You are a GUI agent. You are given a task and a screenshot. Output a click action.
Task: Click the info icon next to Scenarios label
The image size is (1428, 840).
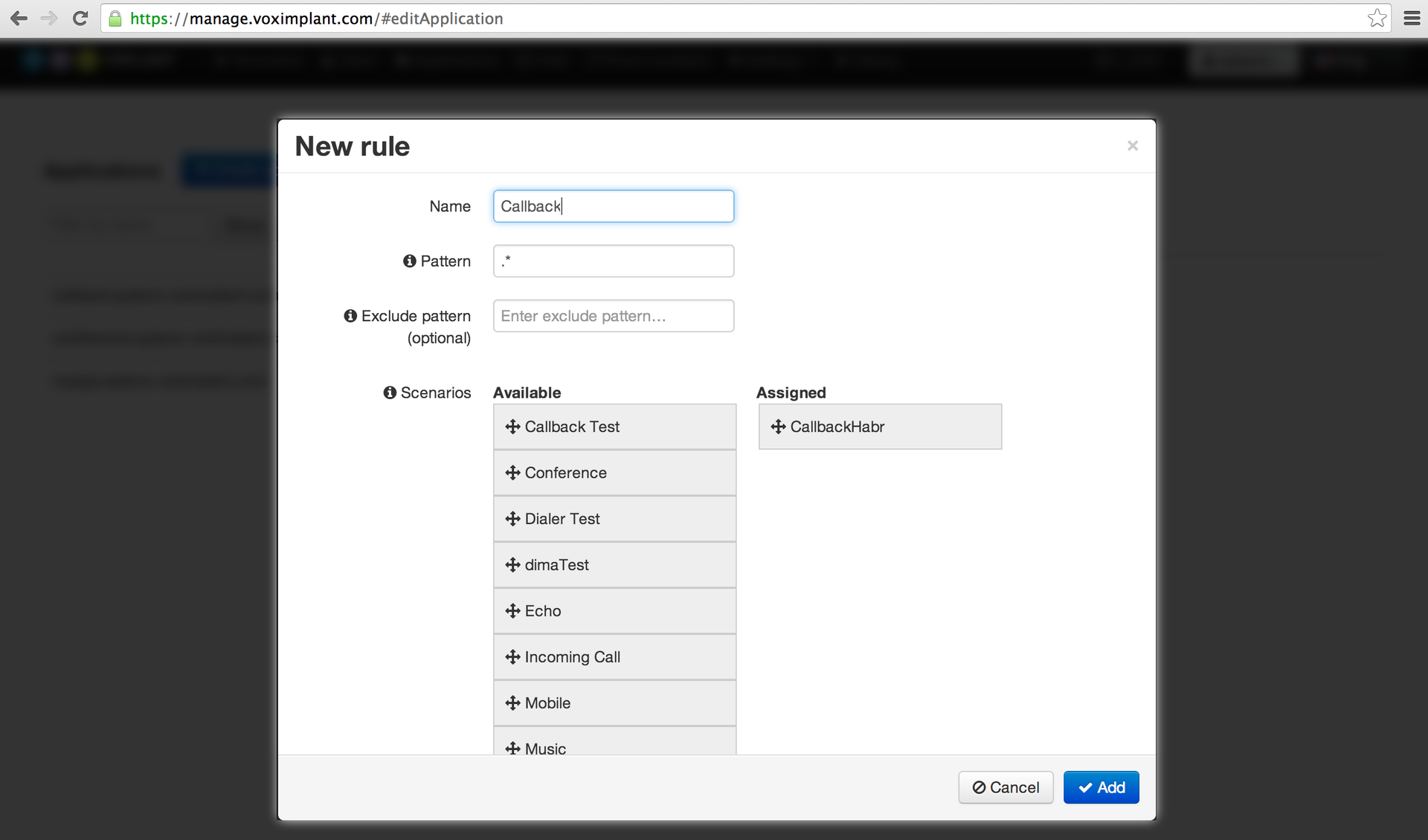pyautogui.click(x=388, y=391)
